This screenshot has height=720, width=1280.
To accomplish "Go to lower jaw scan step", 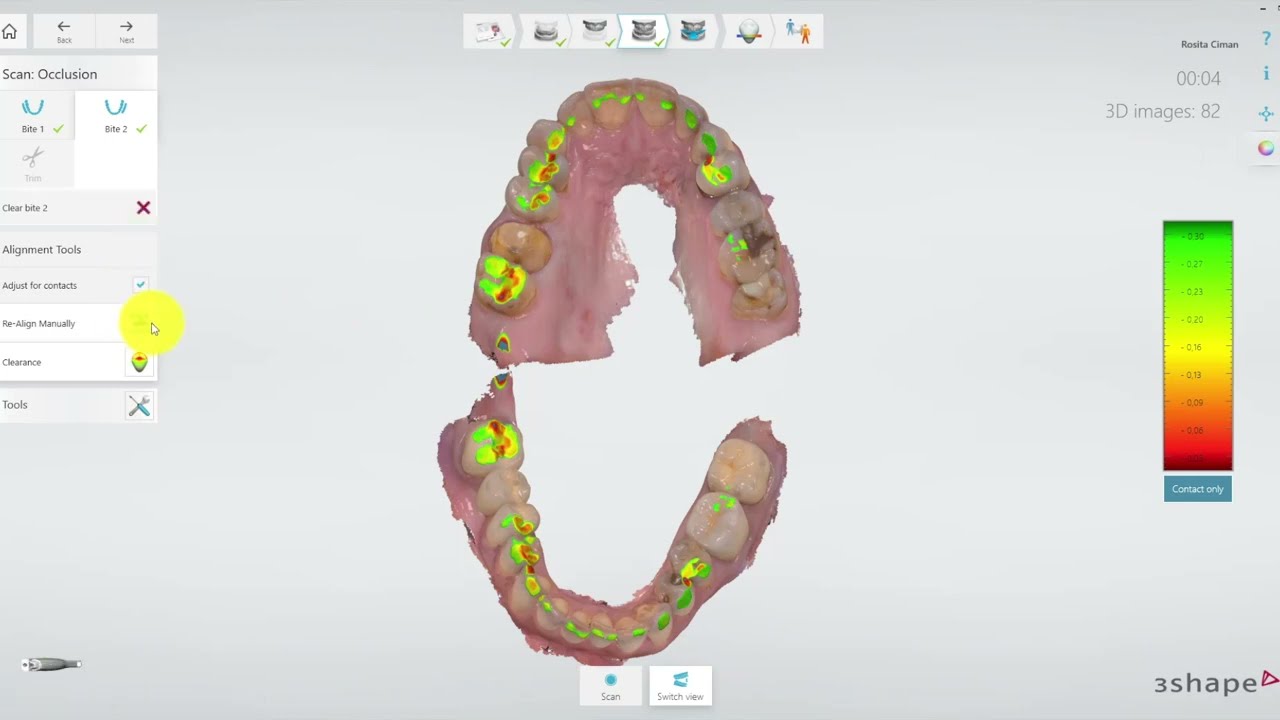I will (x=545, y=32).
